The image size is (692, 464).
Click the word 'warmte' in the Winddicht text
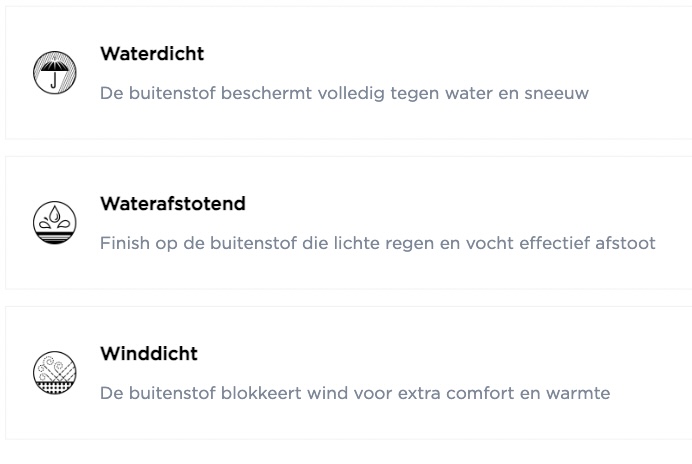pos(579,394)
